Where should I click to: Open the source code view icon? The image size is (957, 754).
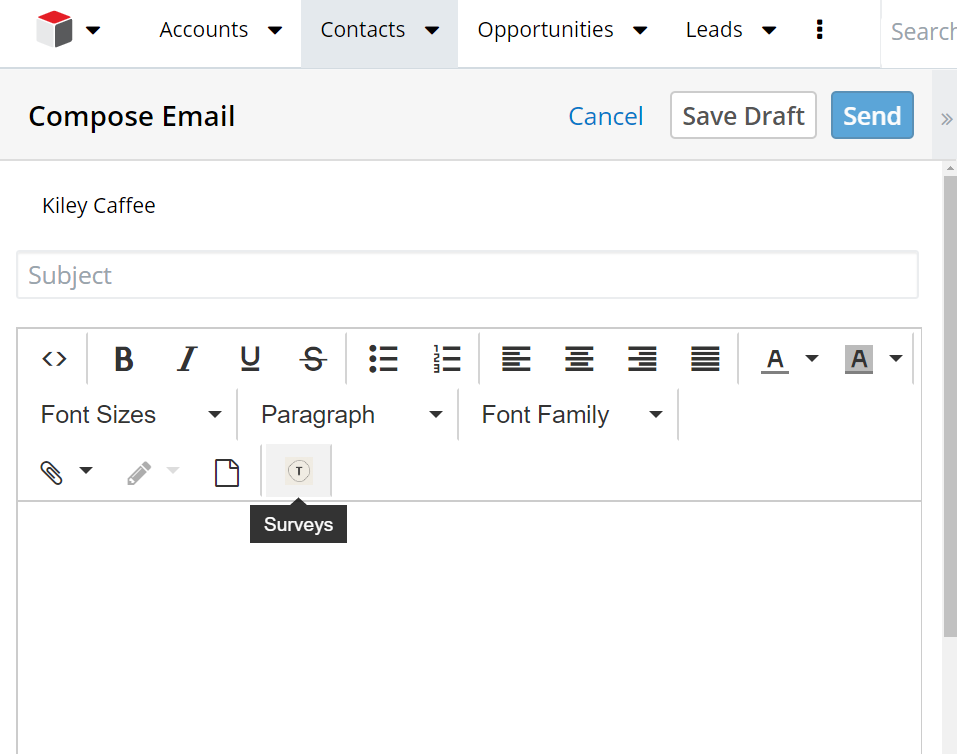tap(54, 359)
